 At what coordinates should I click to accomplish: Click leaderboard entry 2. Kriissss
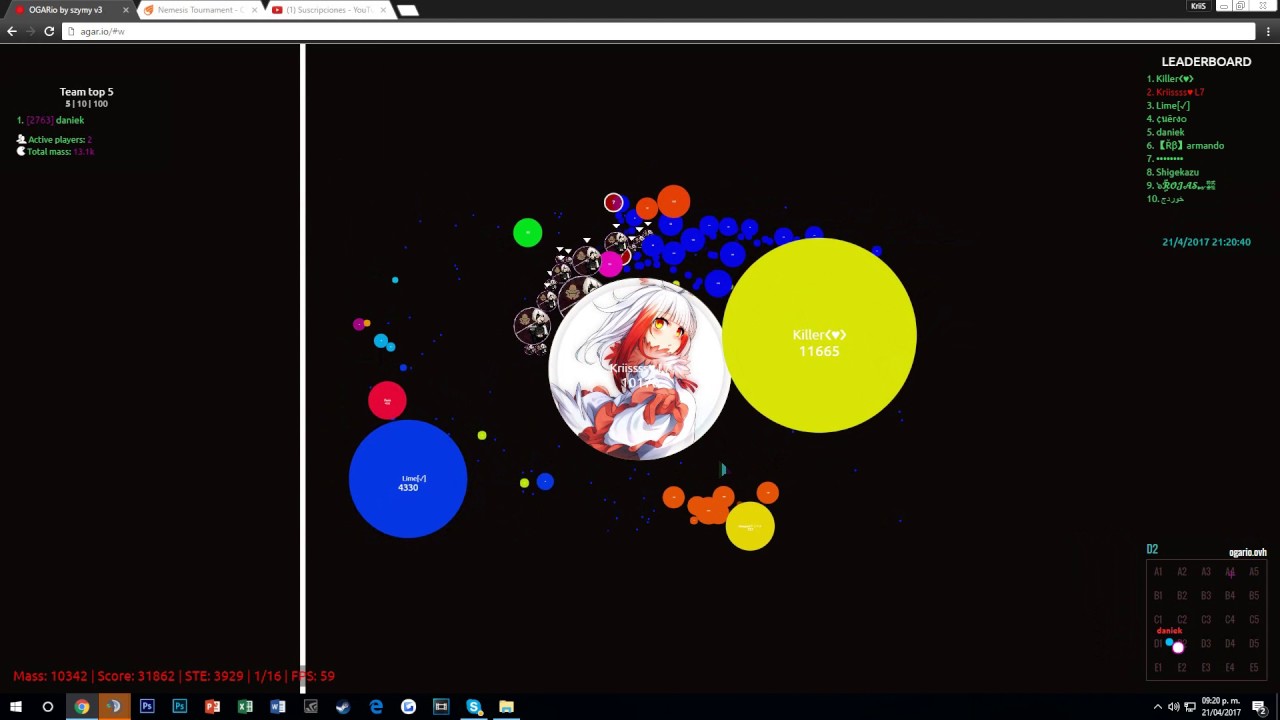click(x=1175, y=92)
